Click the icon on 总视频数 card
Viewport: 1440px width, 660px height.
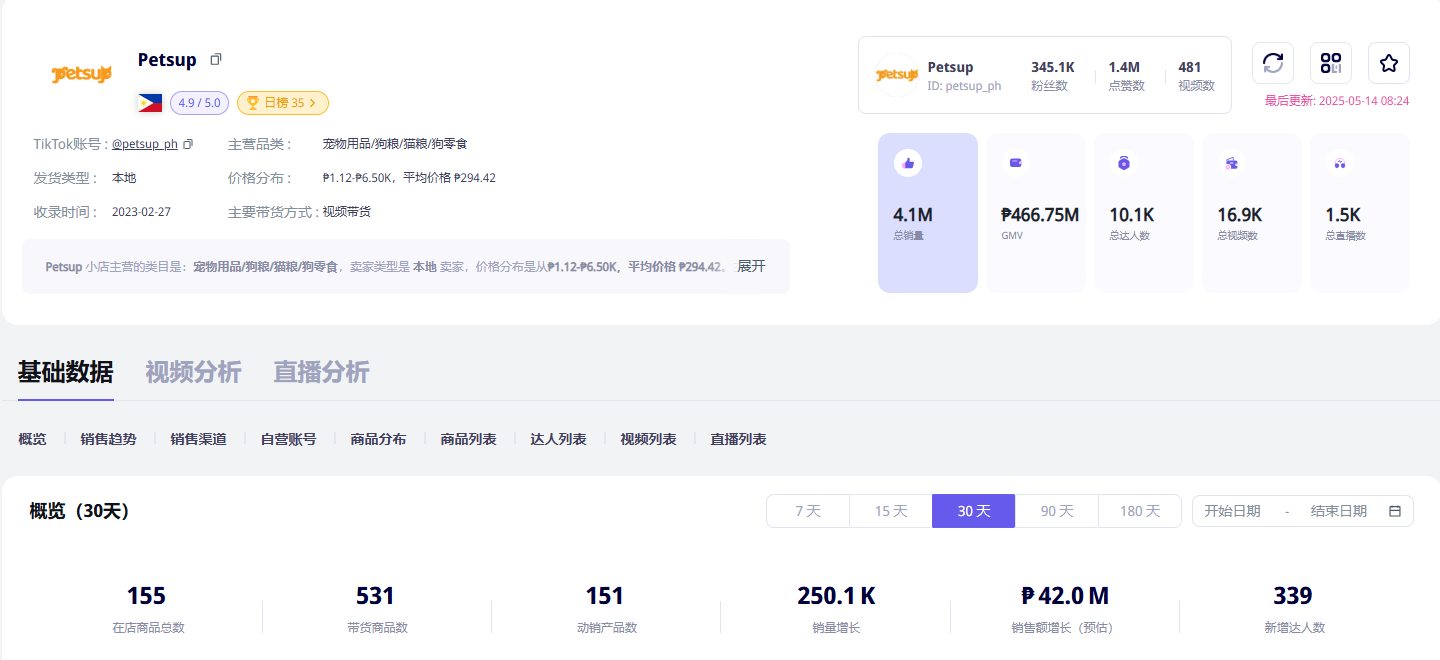pos(1231,163)
